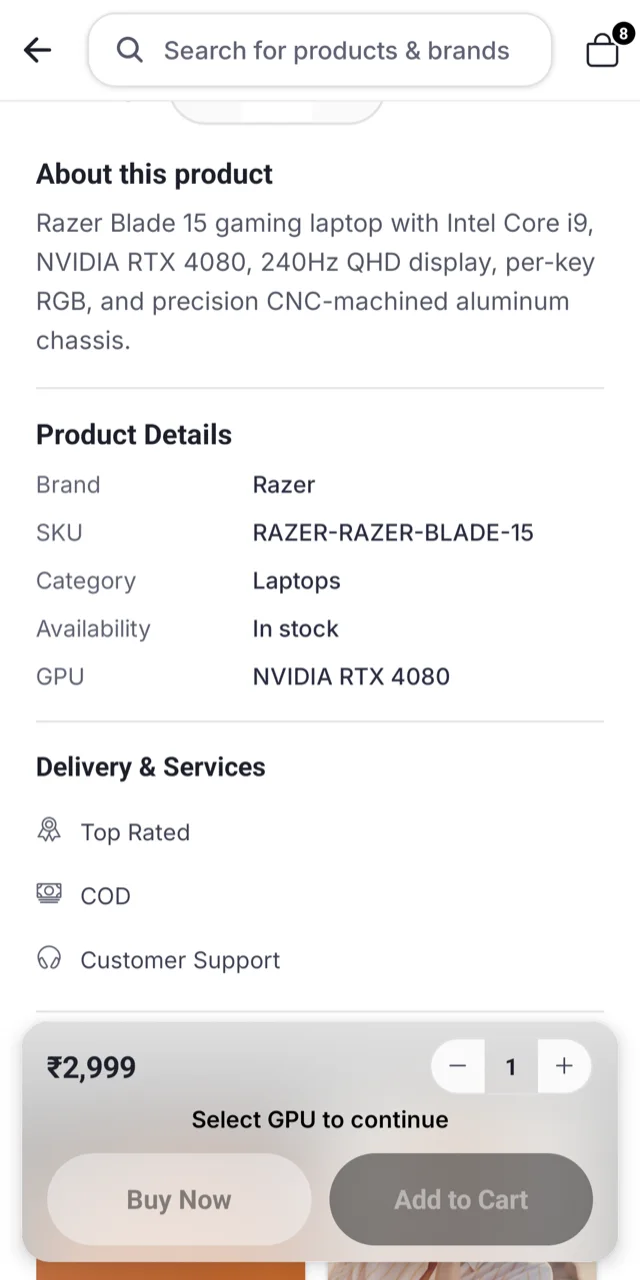Focus the products & brands search field
This screenshot has height=1280, width=640.
(320, 50)
